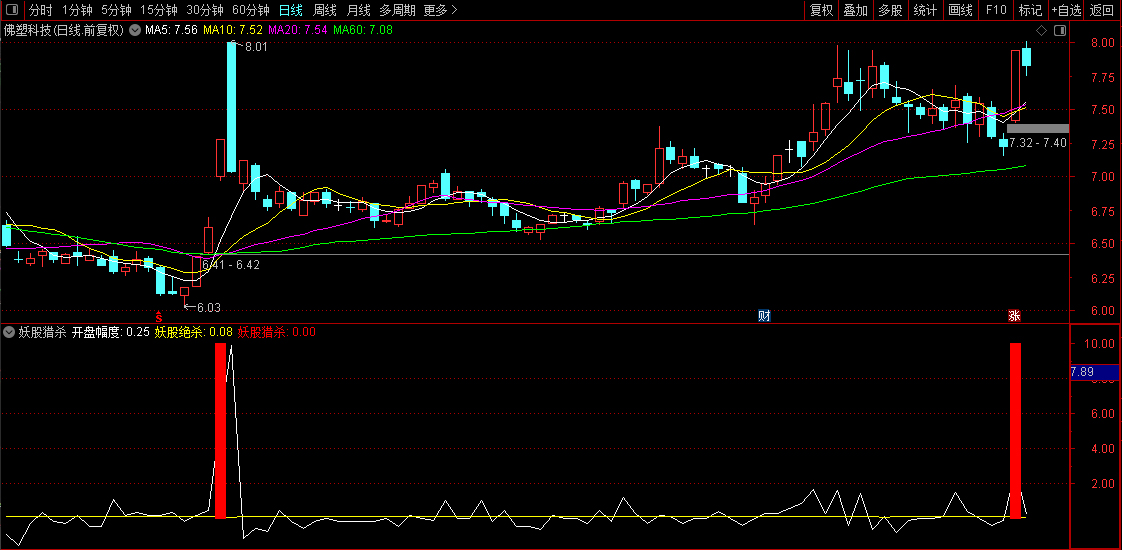Viewport: 1122px width, 550px height.
Task: Open F10 company information
Action: (x=996, y=10)
